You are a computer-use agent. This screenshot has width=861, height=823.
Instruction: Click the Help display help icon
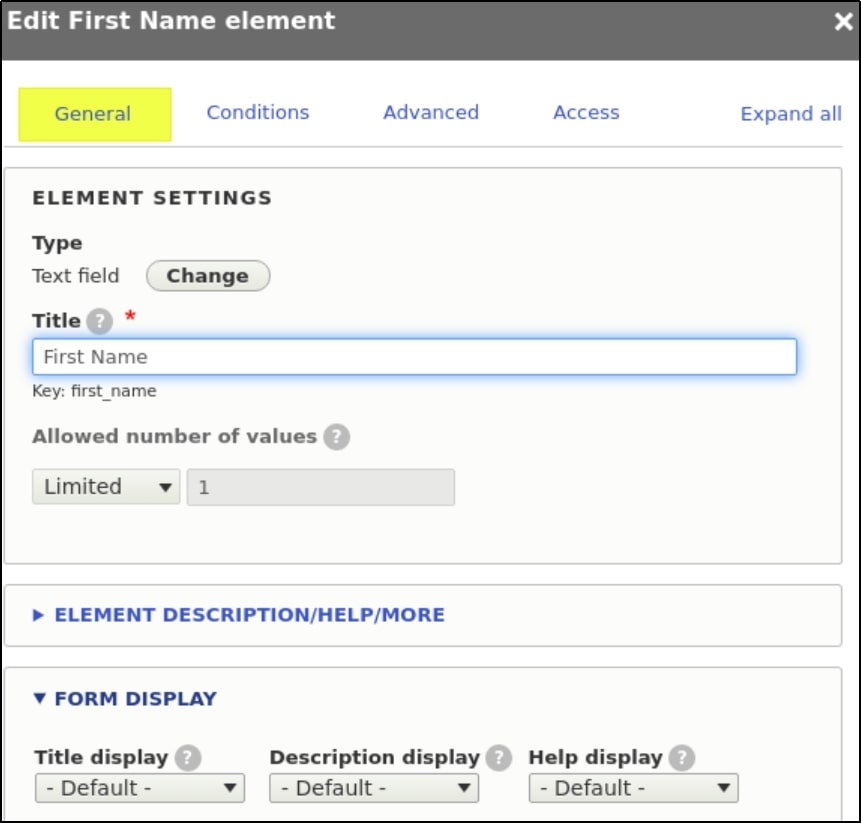pos(682,758)
